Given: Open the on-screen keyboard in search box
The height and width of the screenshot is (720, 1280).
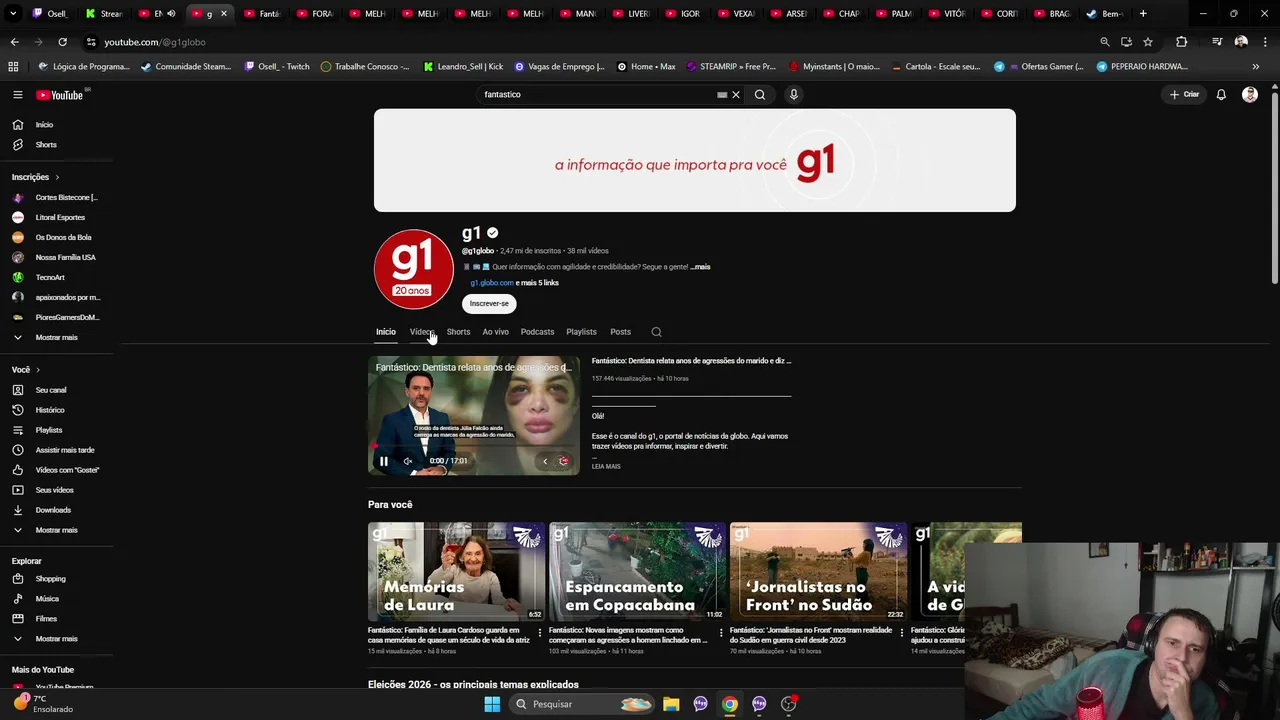Looking at the screenshot, I should click(722, 95).
